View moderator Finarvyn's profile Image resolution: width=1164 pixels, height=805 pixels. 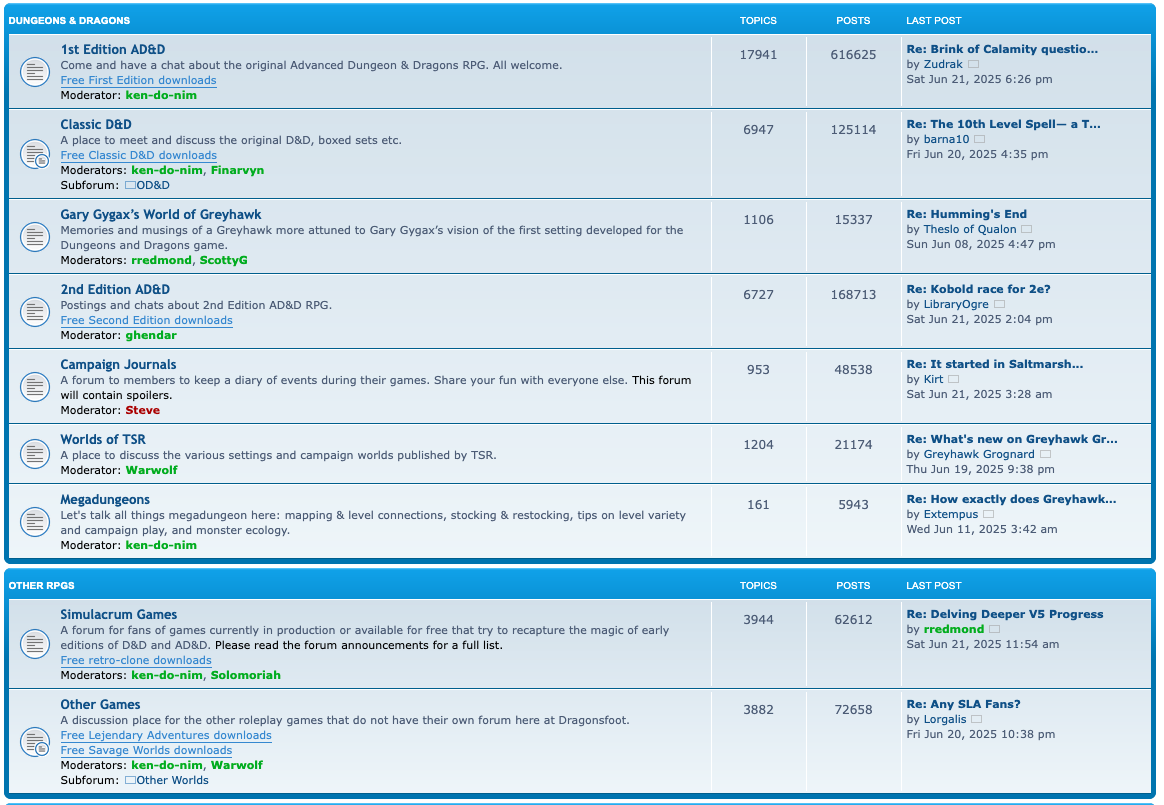pyautogui.click(x=238, y=171)
